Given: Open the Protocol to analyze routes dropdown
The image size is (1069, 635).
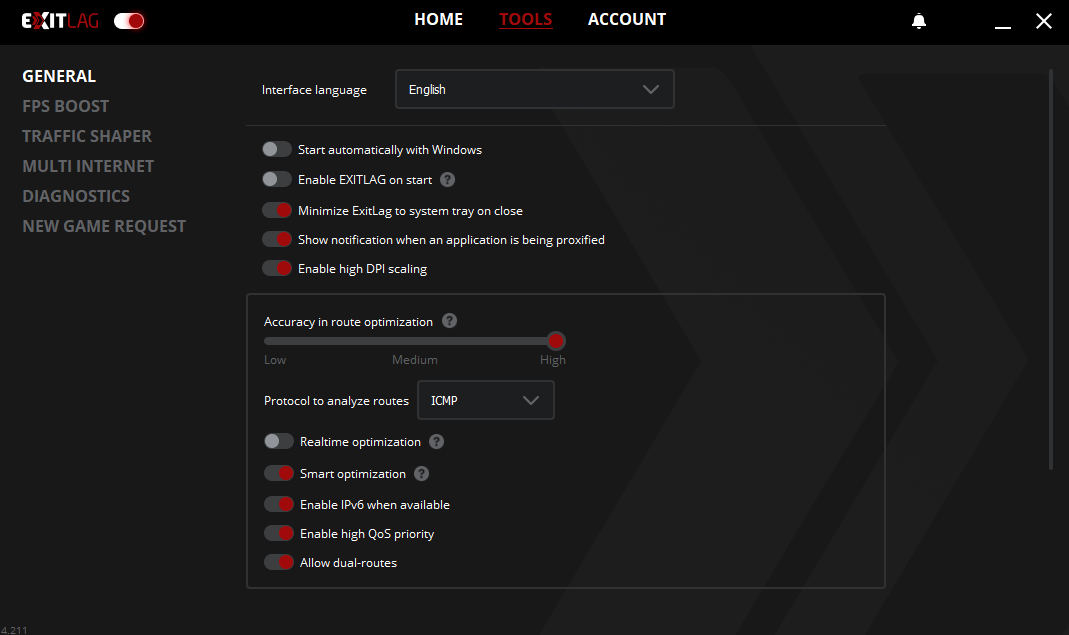Looking at the screenshot, I should 486,399.
